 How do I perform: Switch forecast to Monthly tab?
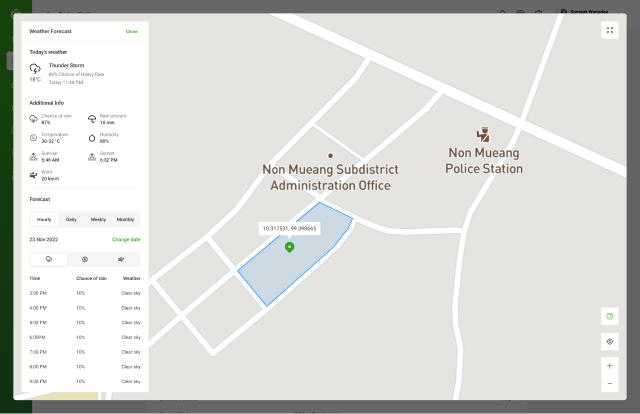125,220
